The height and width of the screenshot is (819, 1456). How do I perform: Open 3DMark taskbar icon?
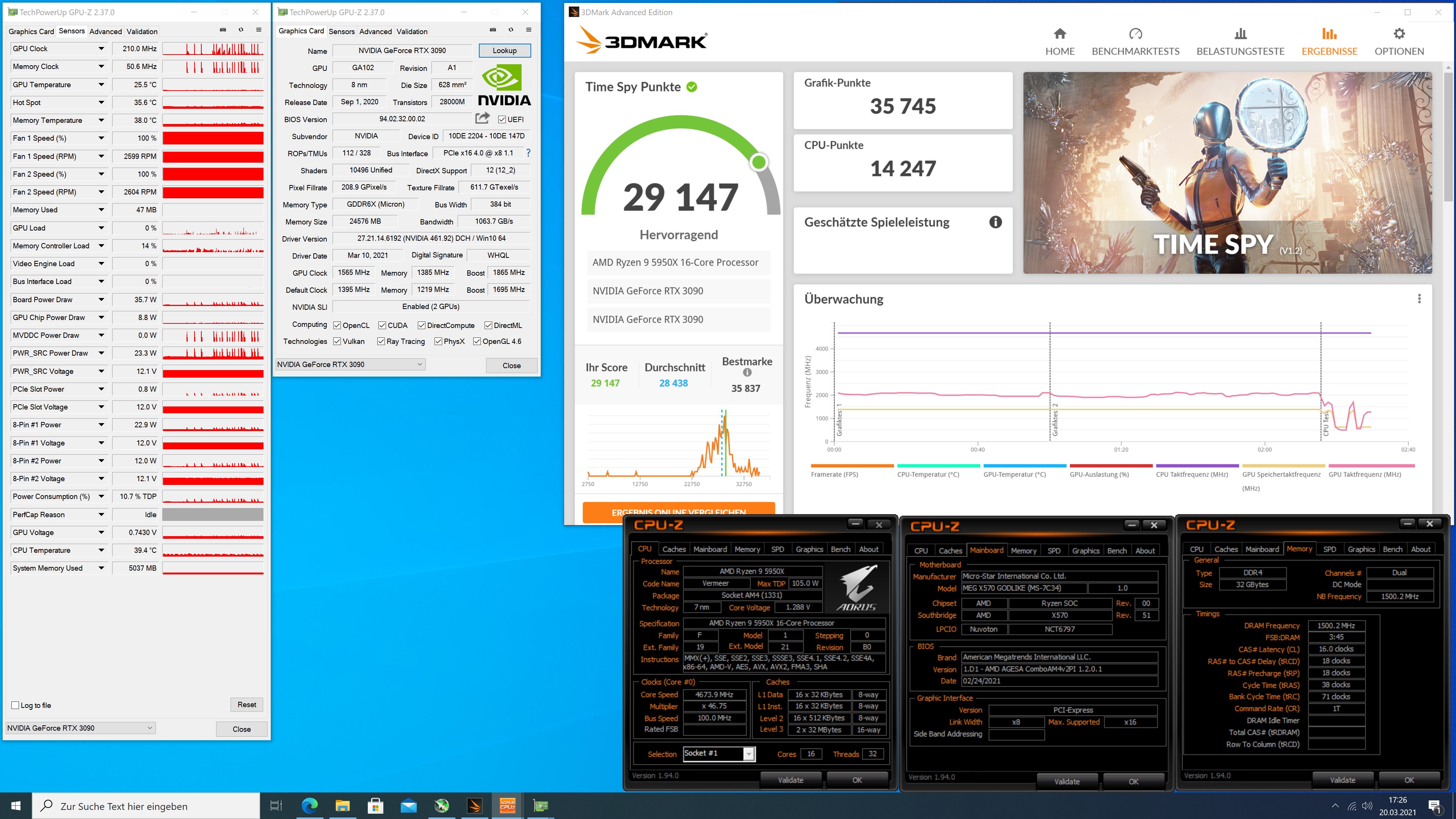475,805
